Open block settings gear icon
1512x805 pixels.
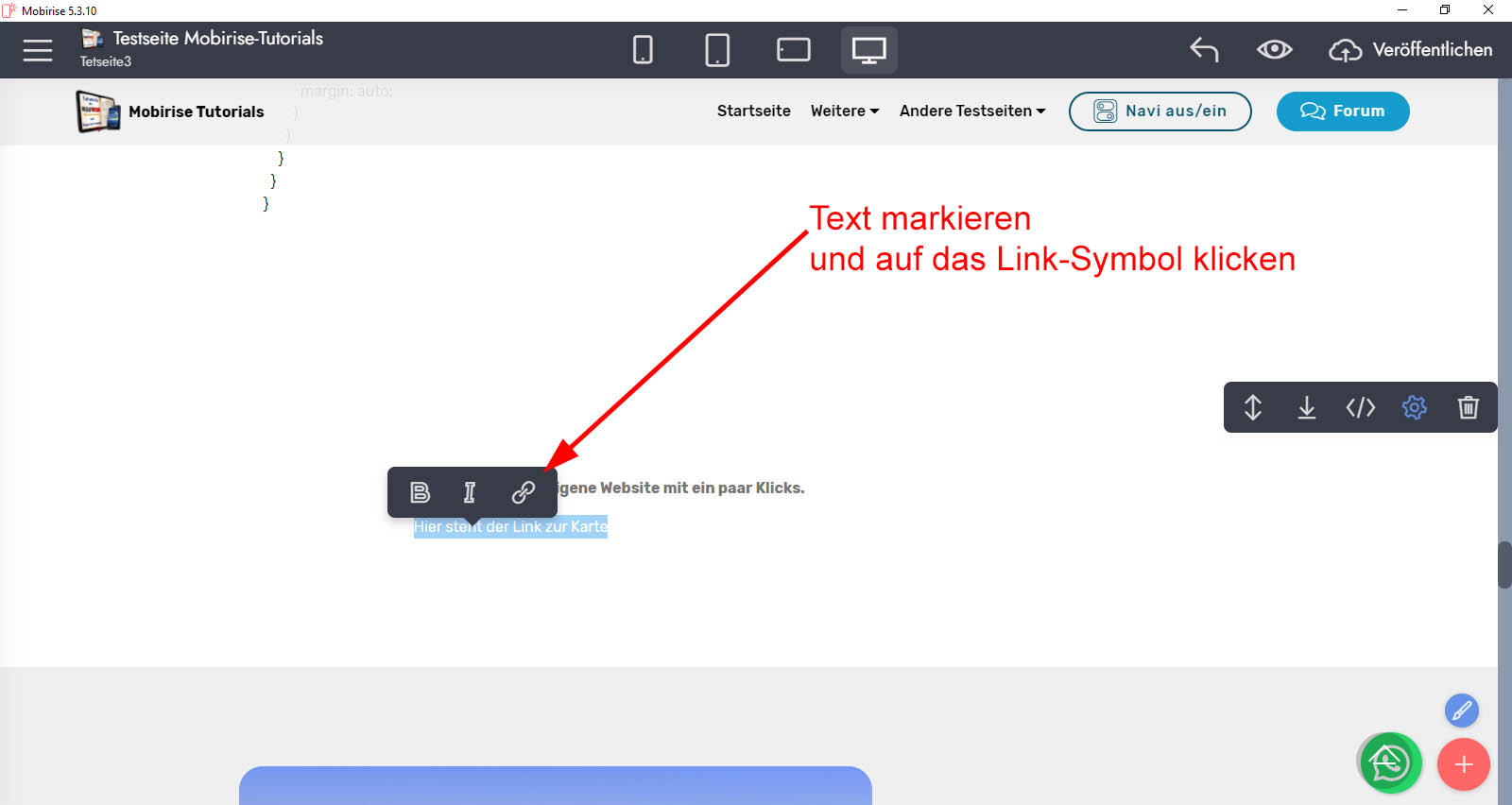coord(1414,407)
